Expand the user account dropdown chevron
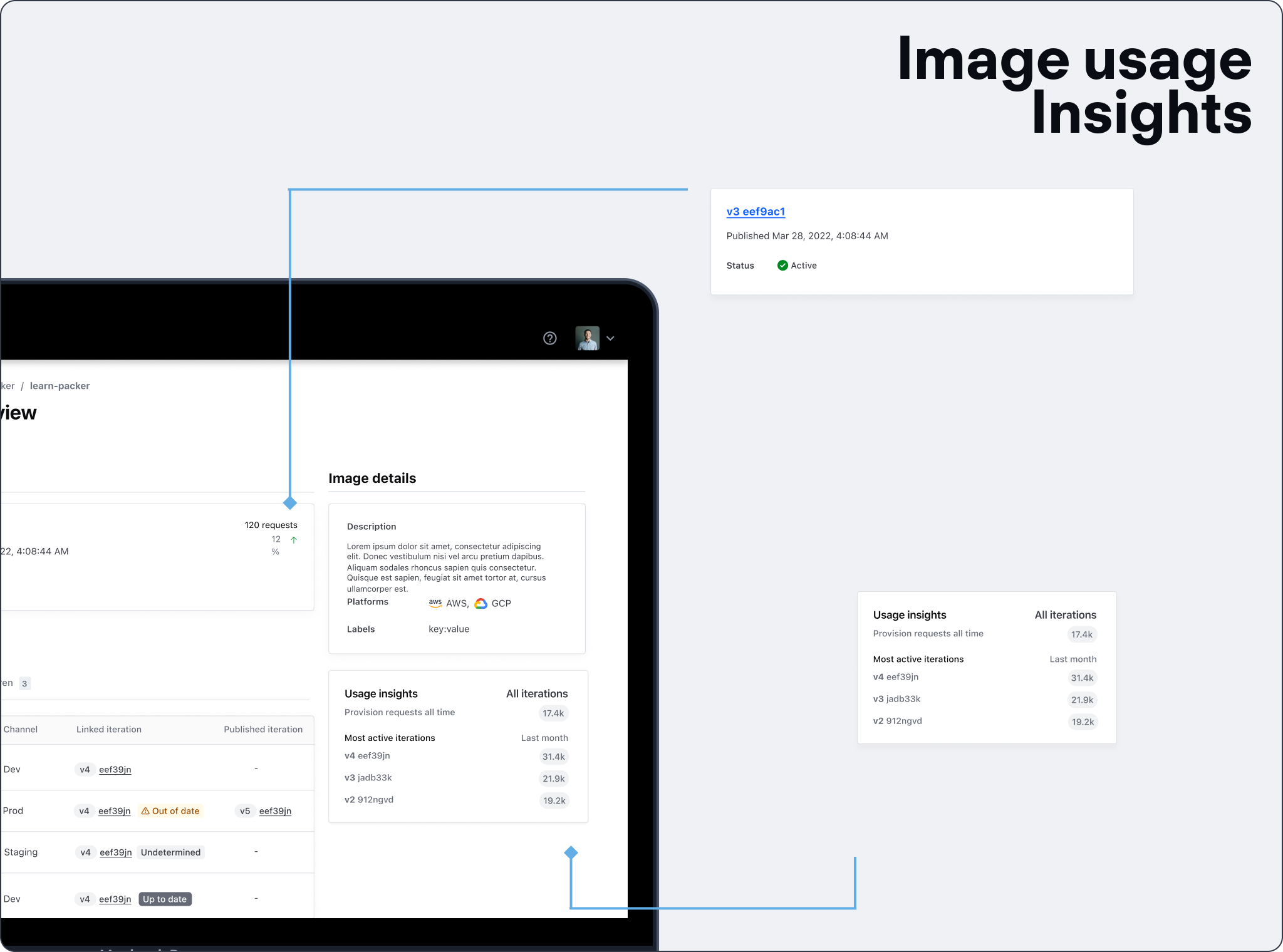Screen dimensions: 1283x952 (610, 338)
